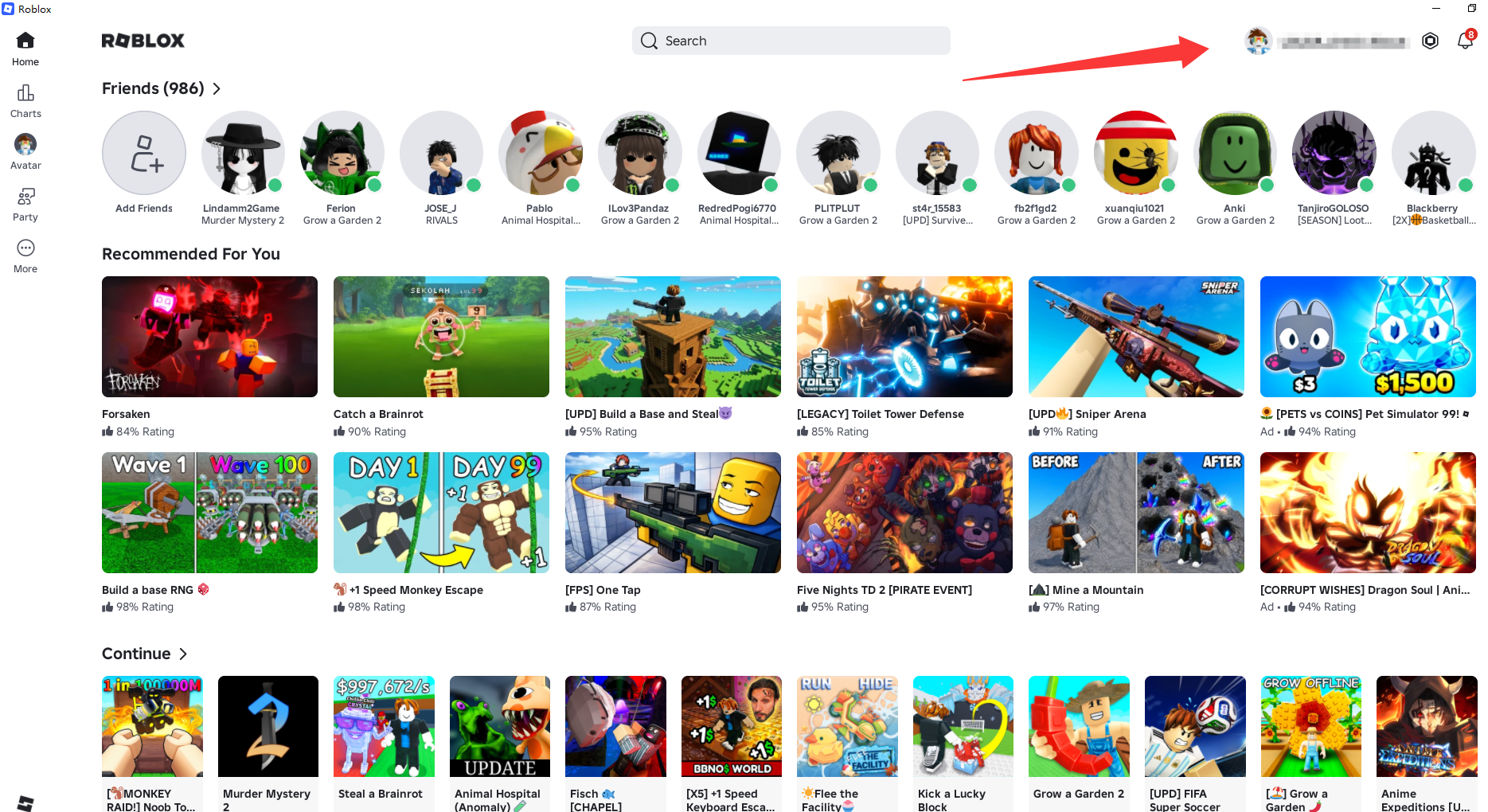Continue playing Anime Expeditions

tap(1427, 726)
